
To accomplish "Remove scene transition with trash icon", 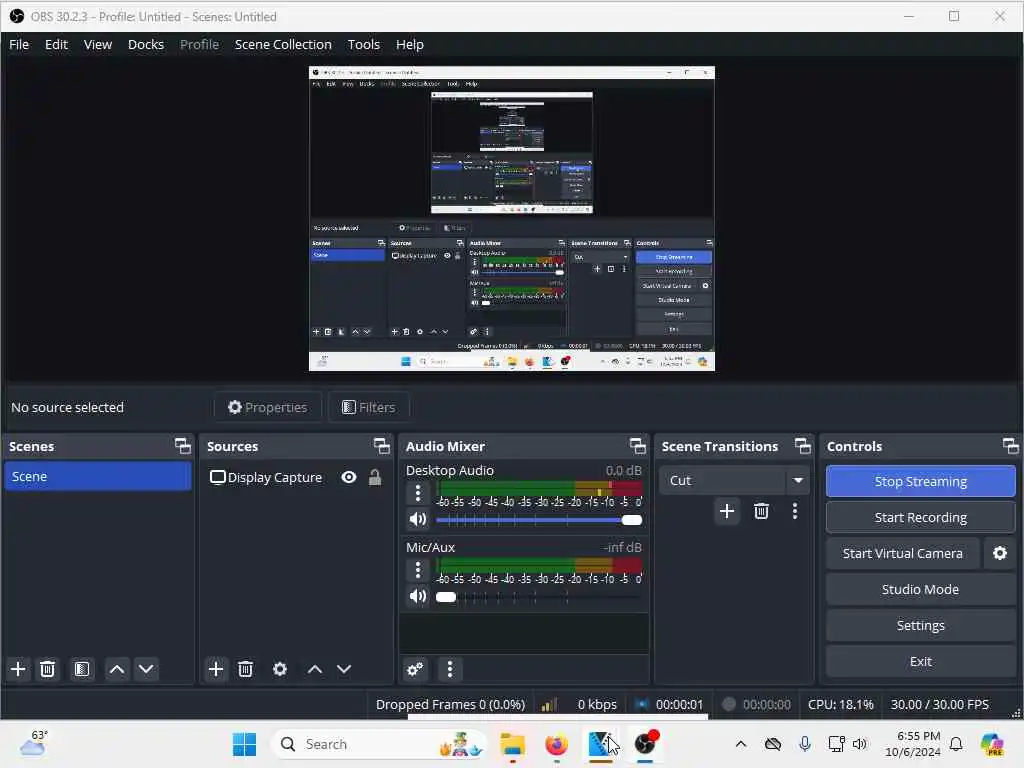I will (x=761, y=511).
